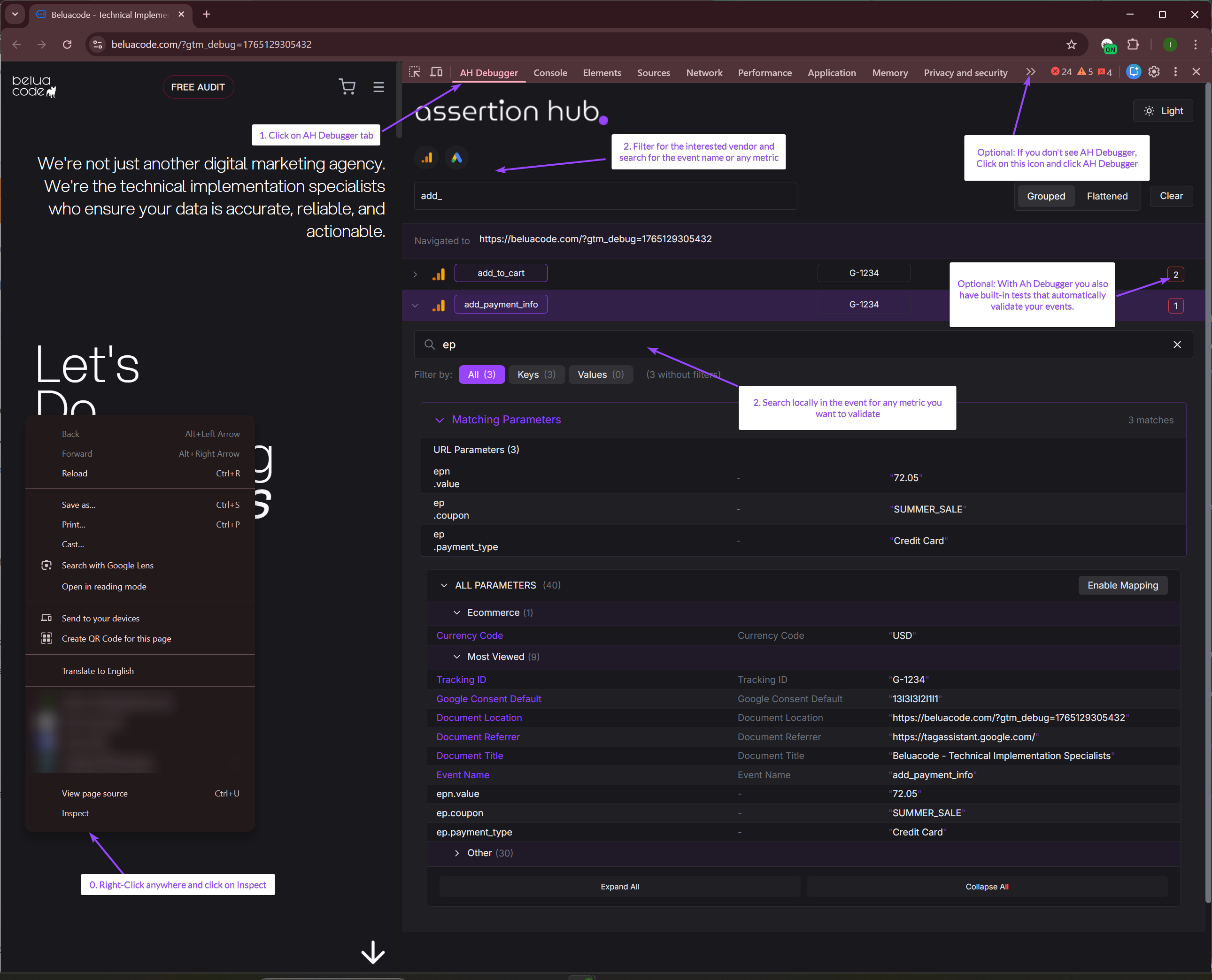Bookmark this page with star icon
The width and height of the screenshot is (1212, 980).
(1072, 45)
